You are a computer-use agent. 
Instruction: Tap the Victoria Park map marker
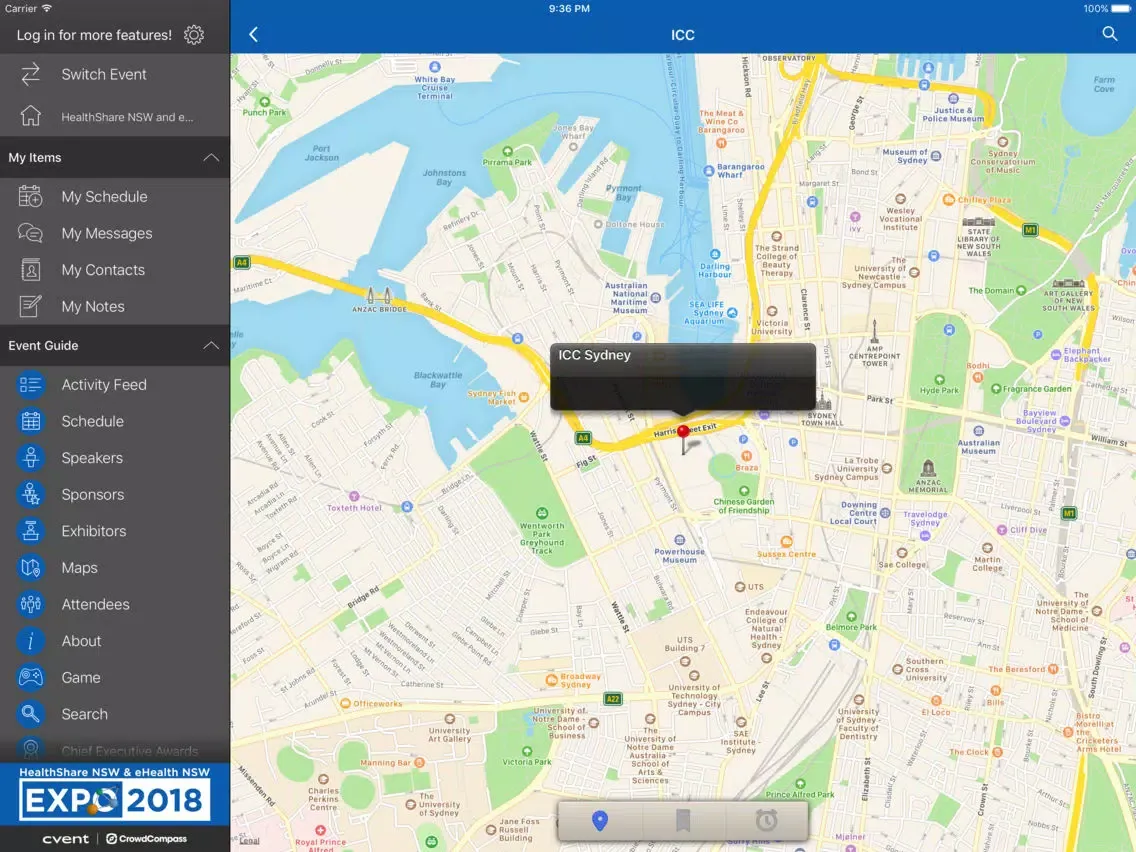(527, 751)
